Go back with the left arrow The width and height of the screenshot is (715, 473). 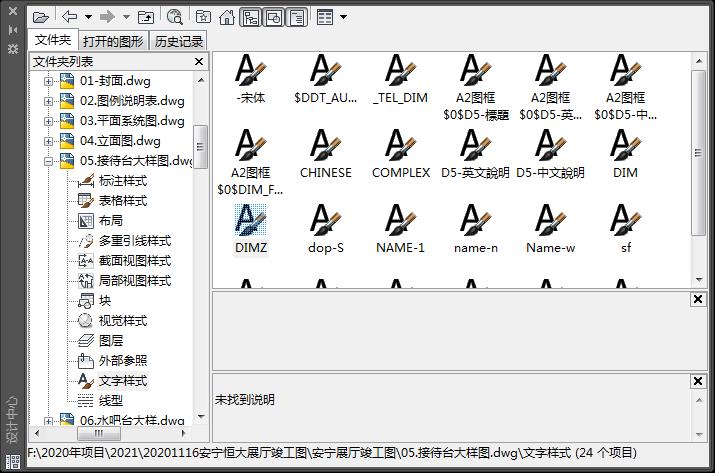tap(70, 17)
